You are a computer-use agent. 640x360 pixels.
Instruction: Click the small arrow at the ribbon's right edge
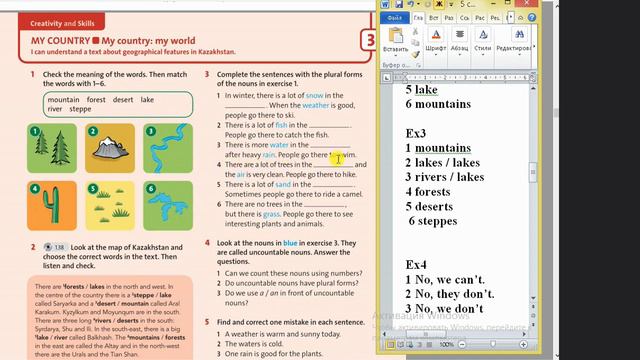(x=534, y=47)
